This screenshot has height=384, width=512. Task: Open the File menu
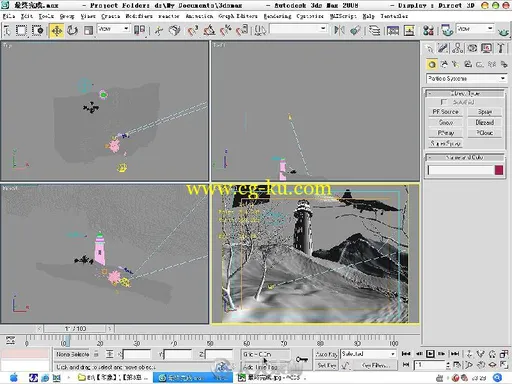click(x=9, y=16)
